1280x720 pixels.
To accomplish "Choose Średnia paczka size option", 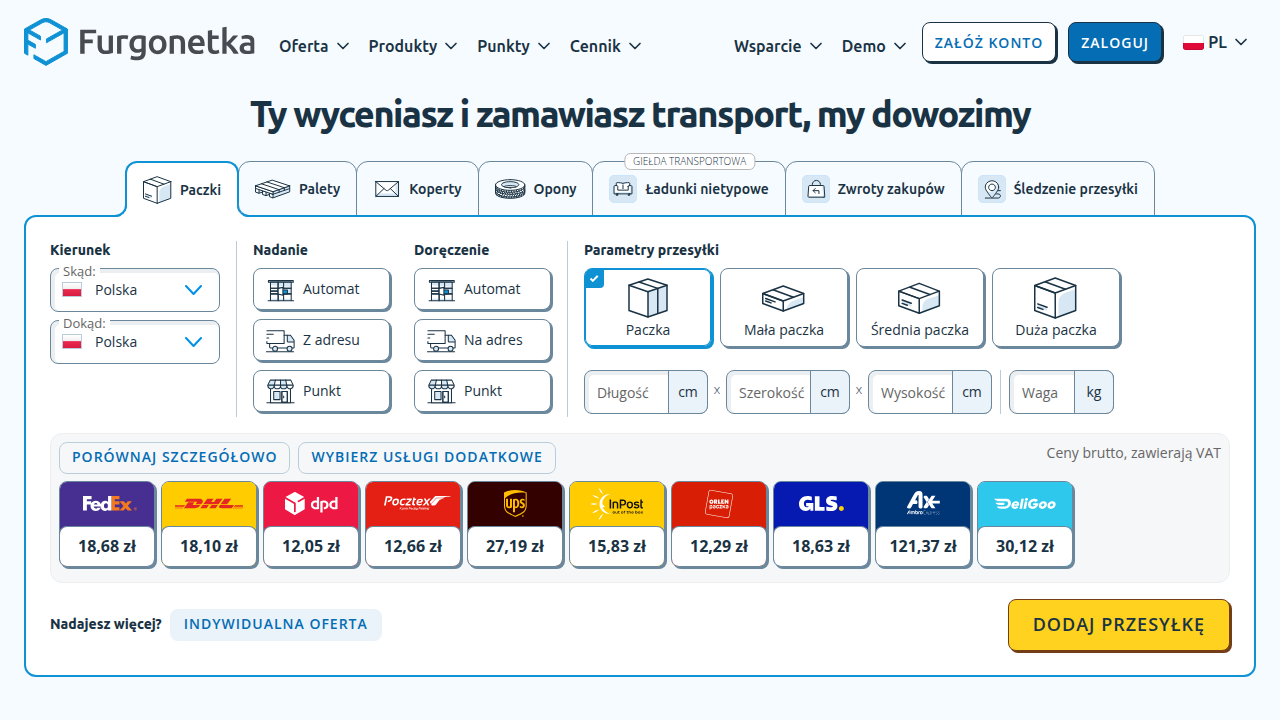I will (920, 308).
